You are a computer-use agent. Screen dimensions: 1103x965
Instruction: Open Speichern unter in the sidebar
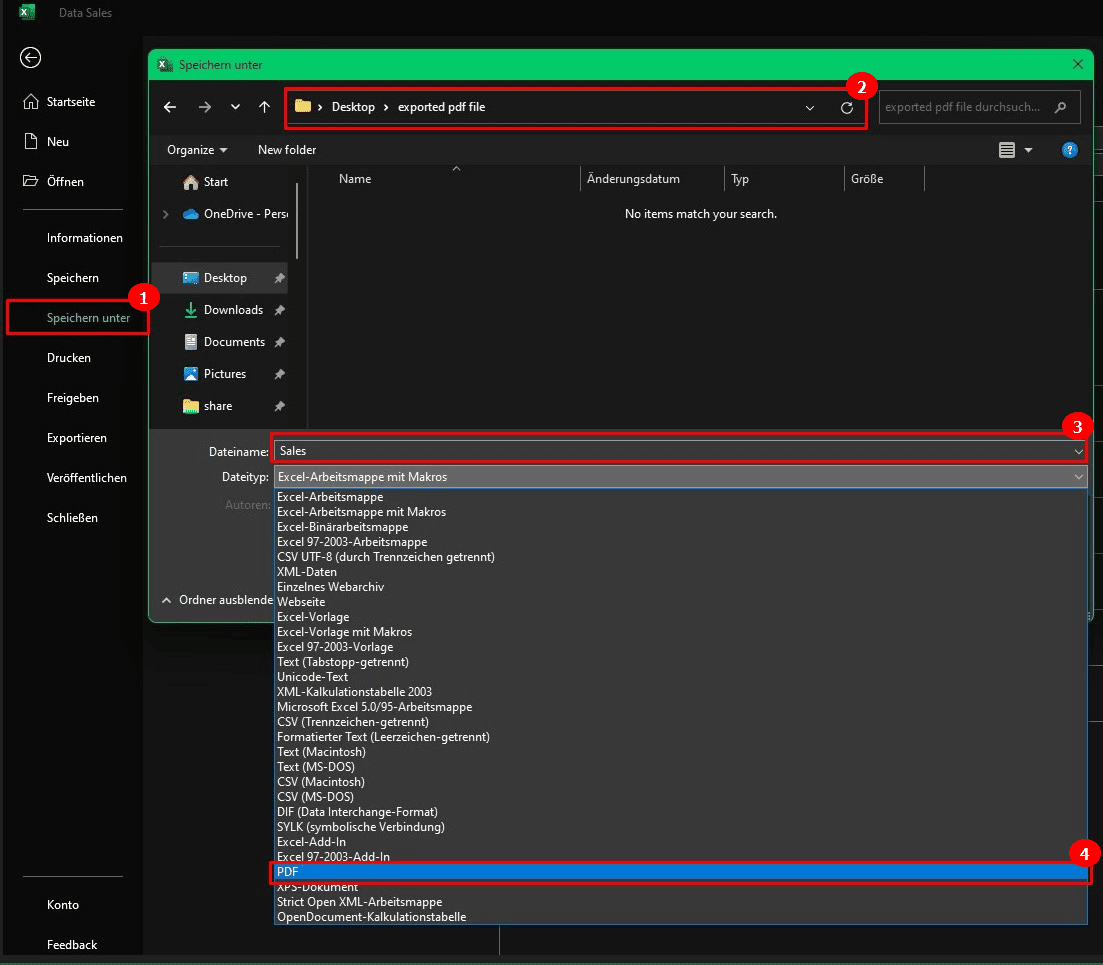pyautogui.click(x=88, y=318)
